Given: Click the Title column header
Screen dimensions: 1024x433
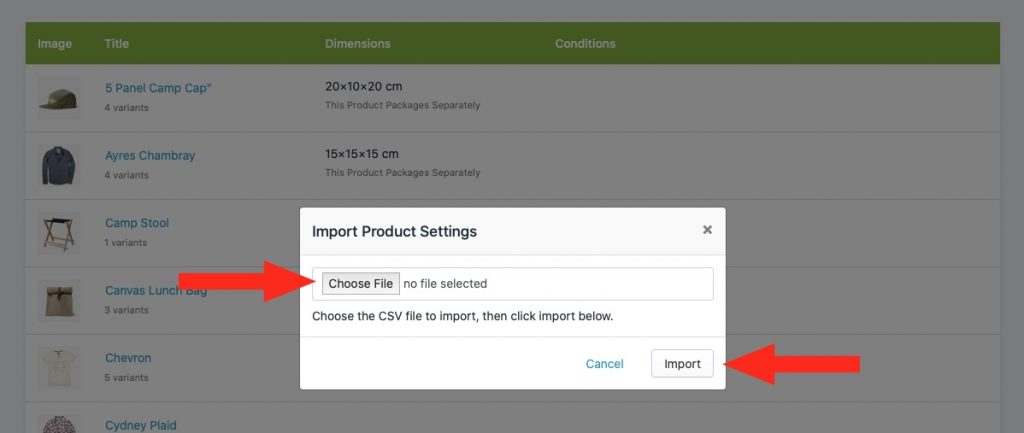Looking at the screenshot, I should tap(116, 44).
